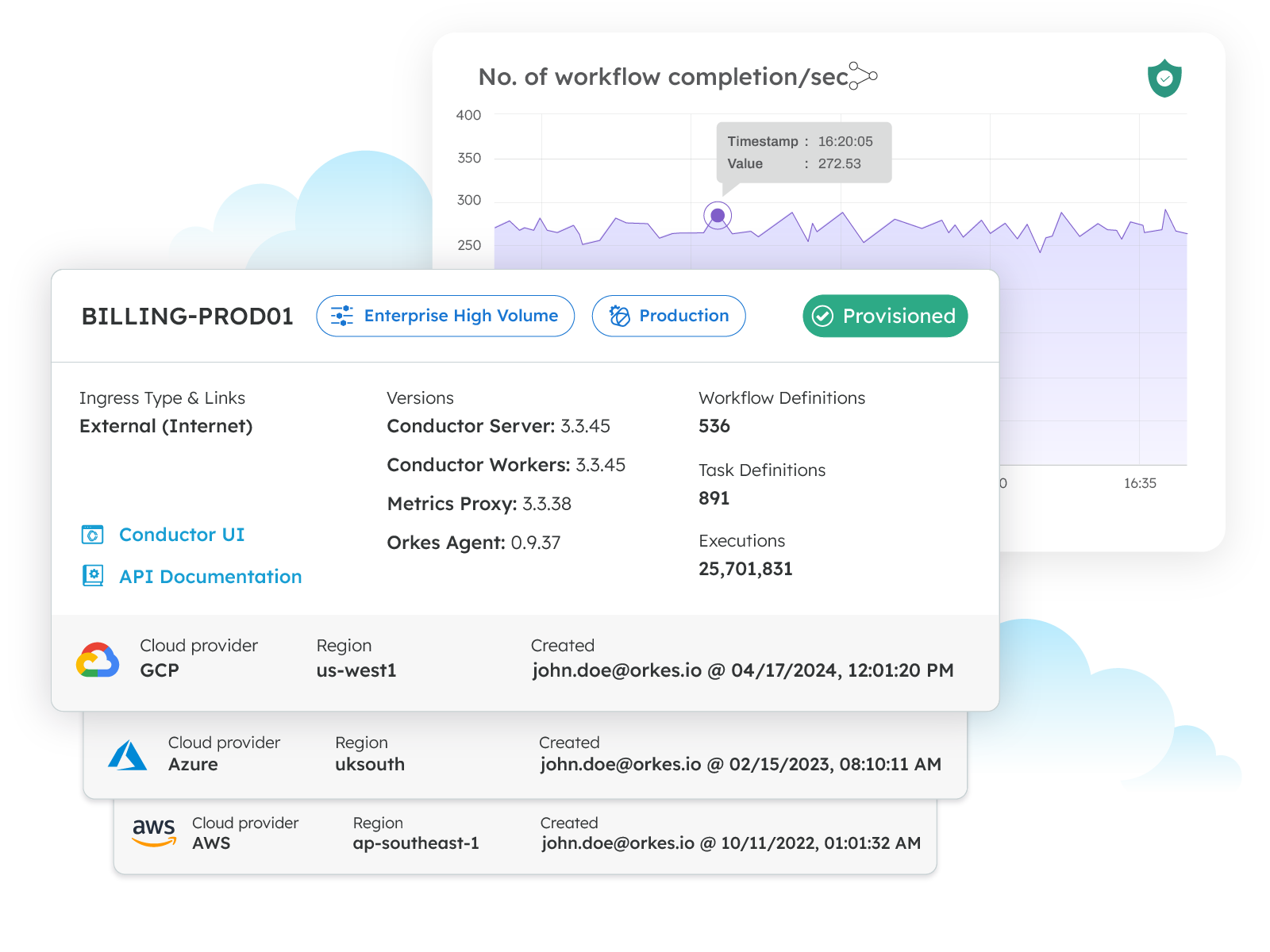Click the workflow share icon beside chart title
The image size is (1270, 952).
[863, 76]
